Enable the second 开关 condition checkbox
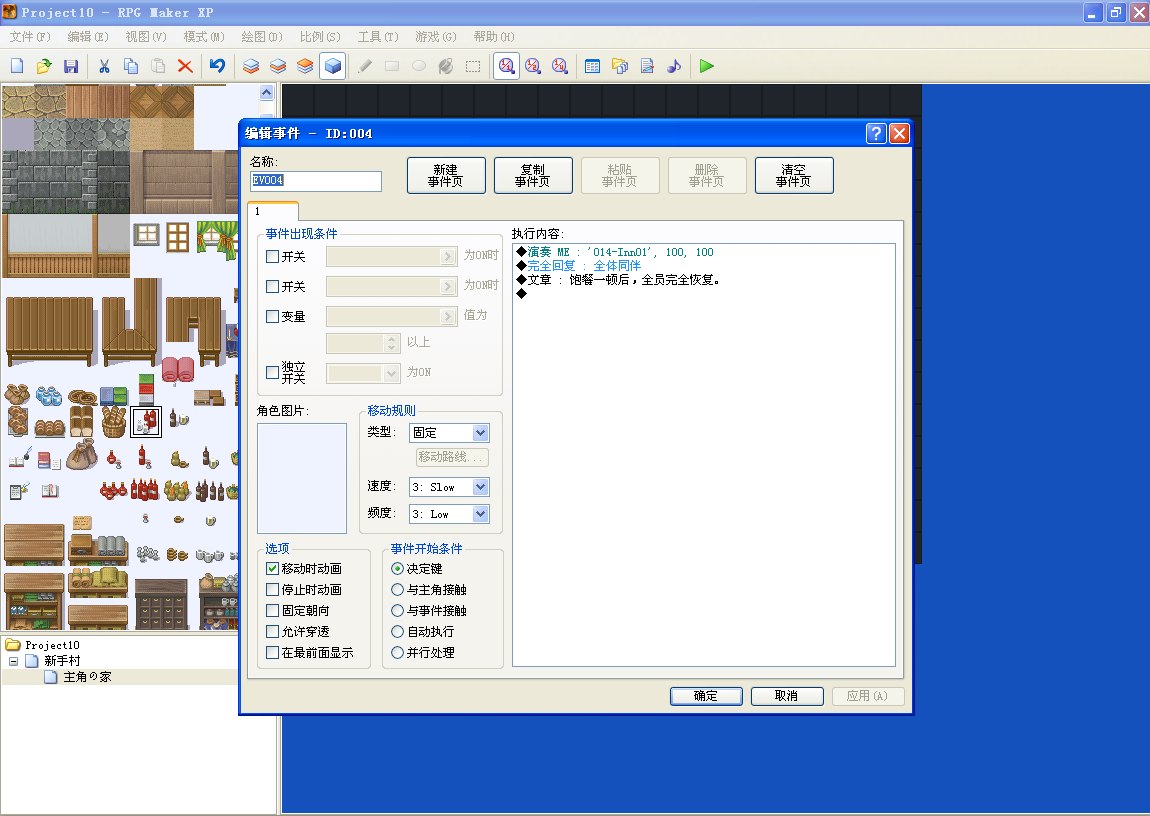 [272, 287]
